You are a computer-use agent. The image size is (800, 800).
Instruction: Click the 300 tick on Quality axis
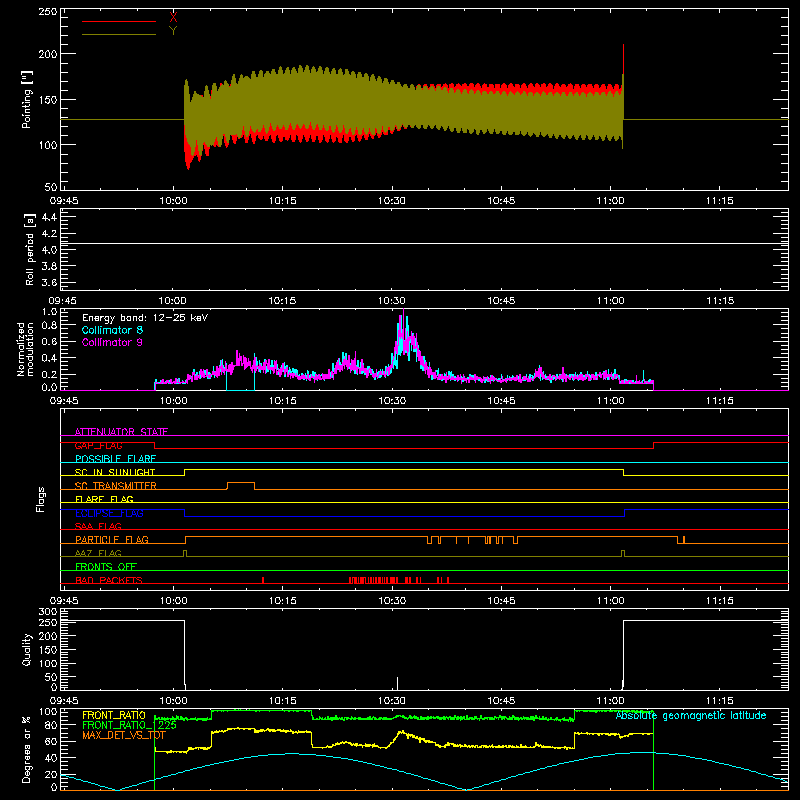tap(48, 612)
